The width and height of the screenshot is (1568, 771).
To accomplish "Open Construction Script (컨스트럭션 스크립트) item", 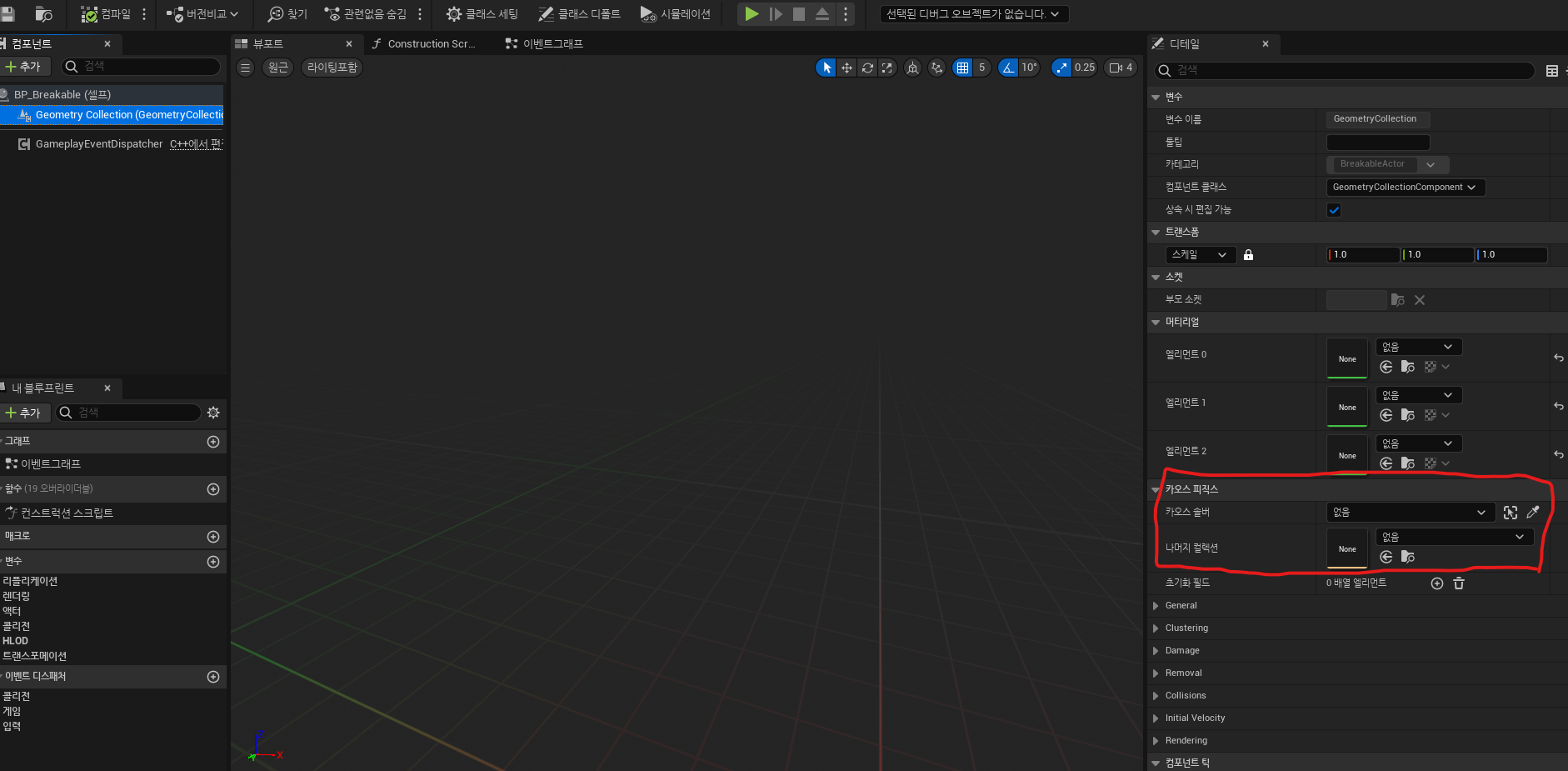I will pos(67,513).
